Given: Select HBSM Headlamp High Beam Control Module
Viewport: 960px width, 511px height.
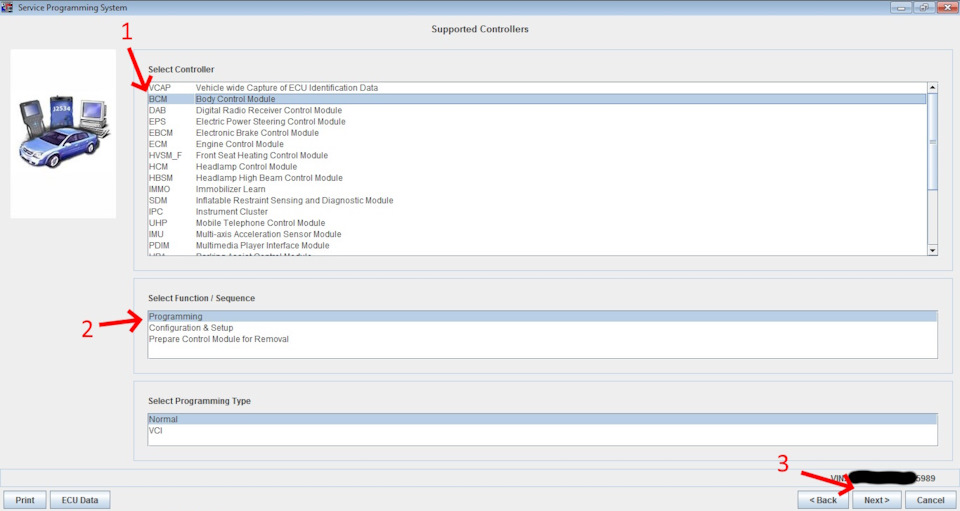Looking at the screenshot, I should 537,178.
